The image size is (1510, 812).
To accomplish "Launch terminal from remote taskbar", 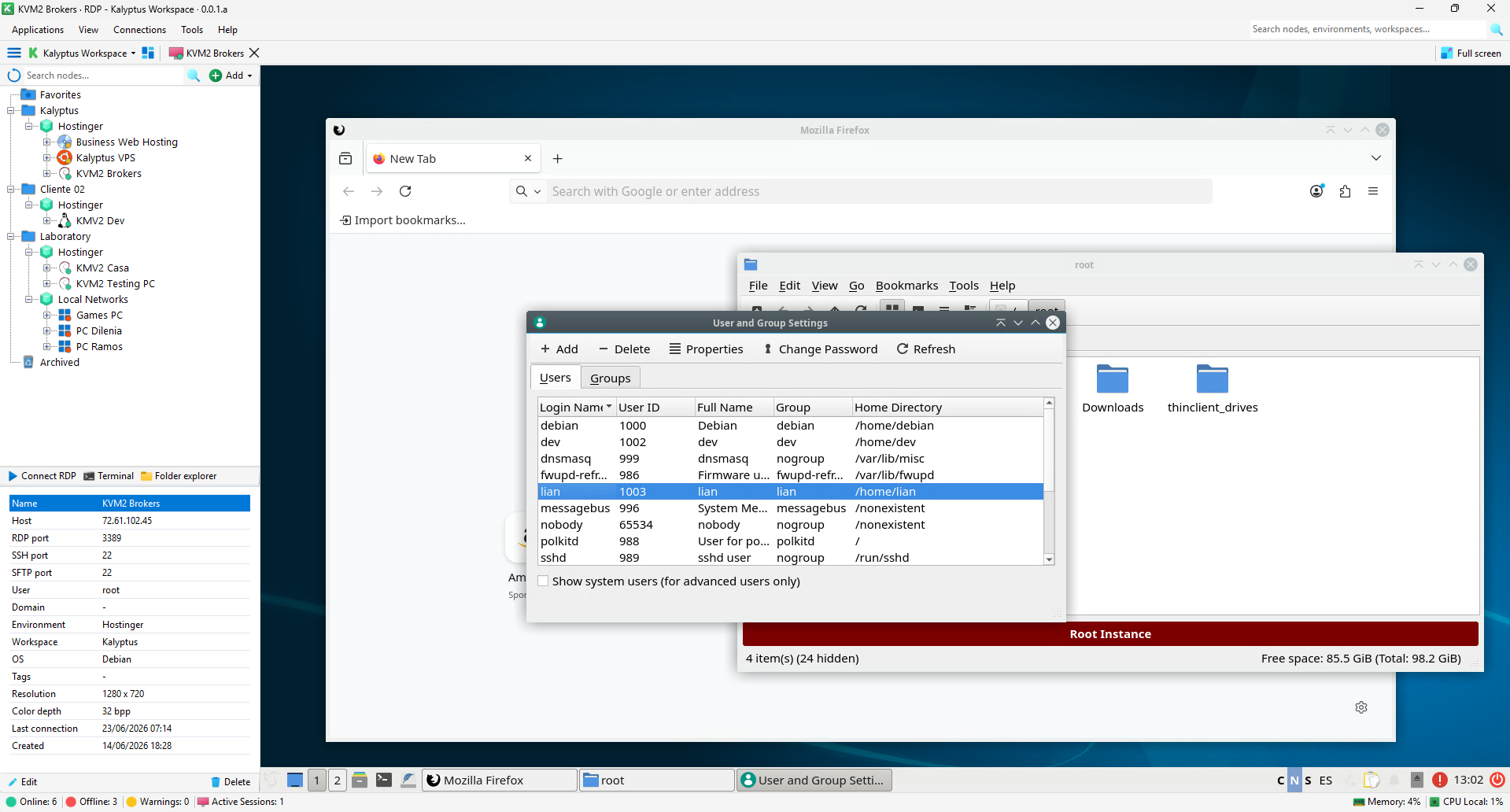I will (x=383, y=780).
